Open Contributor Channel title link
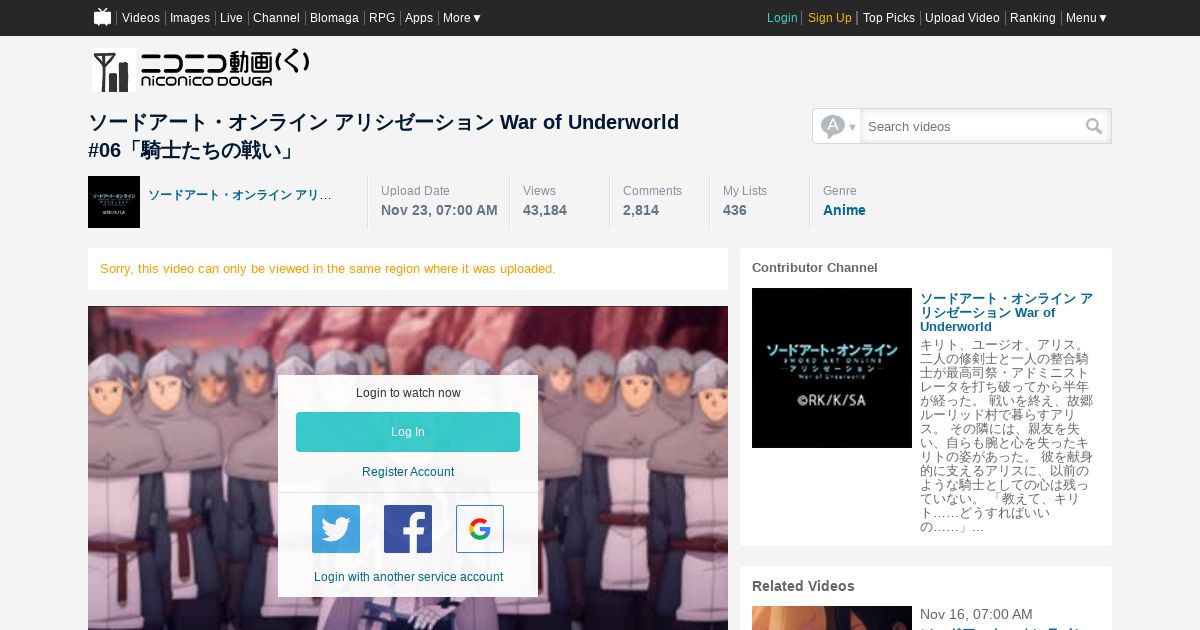The height and width of the screenshot is (630, 1200). point(1006,312)
